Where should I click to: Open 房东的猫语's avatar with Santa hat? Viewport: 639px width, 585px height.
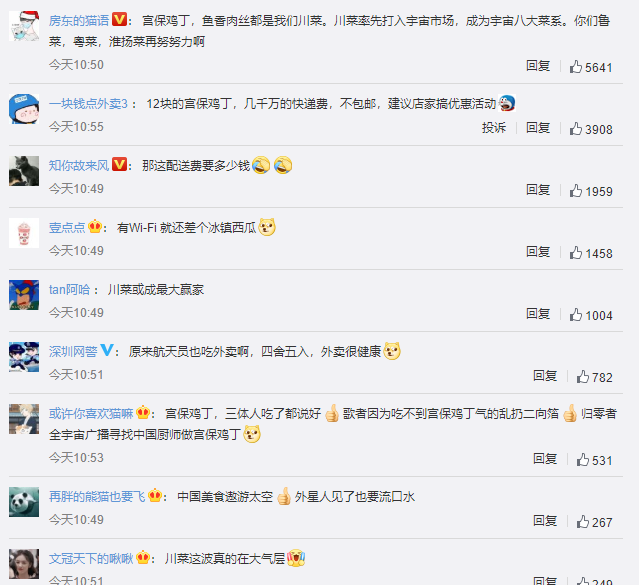pyautogui.click(x=24, y=26)
